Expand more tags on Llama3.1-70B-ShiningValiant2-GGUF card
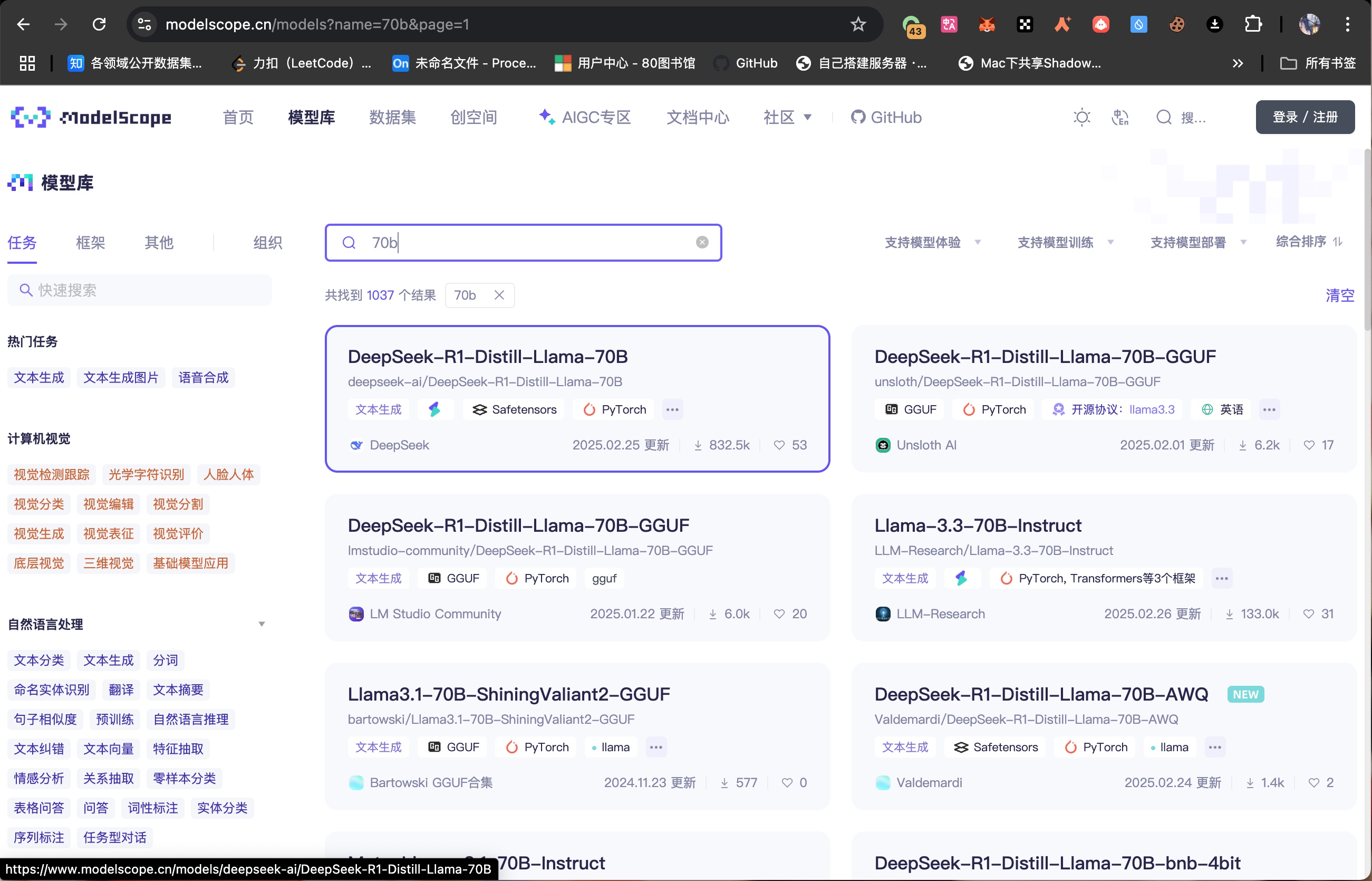 656,747
